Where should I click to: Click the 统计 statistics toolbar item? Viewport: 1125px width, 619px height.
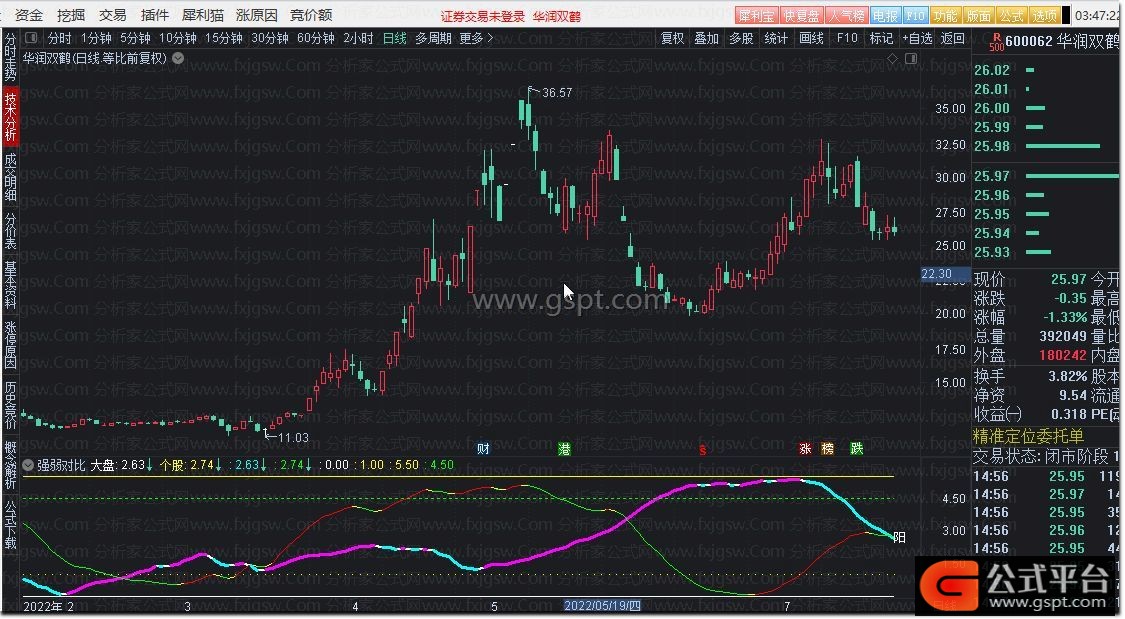point(776,38)
